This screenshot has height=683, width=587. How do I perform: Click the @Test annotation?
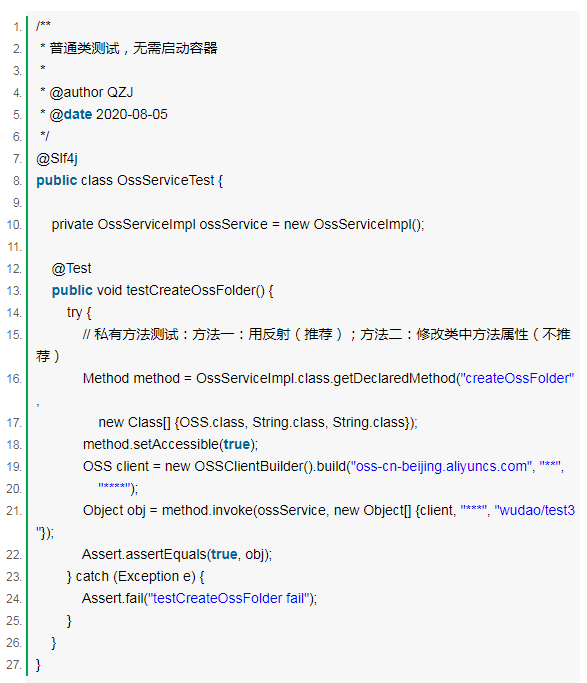(71, 268)
